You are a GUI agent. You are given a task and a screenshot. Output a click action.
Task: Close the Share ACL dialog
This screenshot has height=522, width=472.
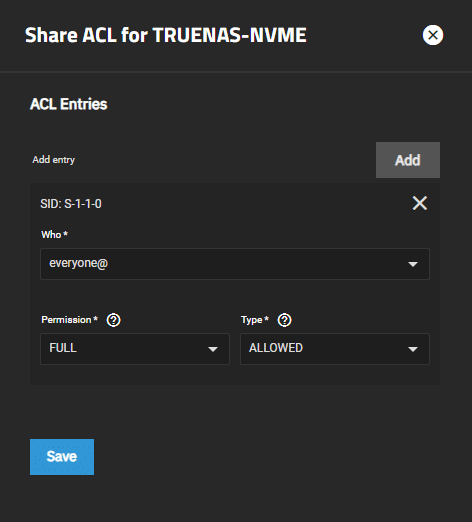pyautogui.click(x=433, y=35)
